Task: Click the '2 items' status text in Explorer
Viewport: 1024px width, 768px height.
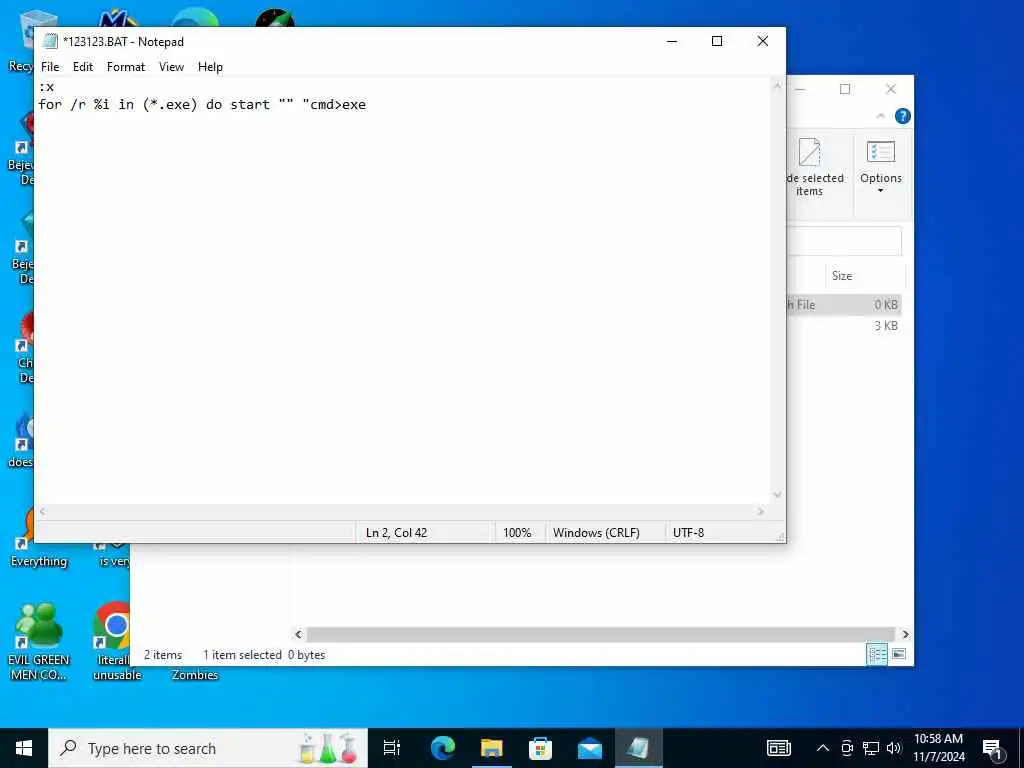Action: pos(163,654)
